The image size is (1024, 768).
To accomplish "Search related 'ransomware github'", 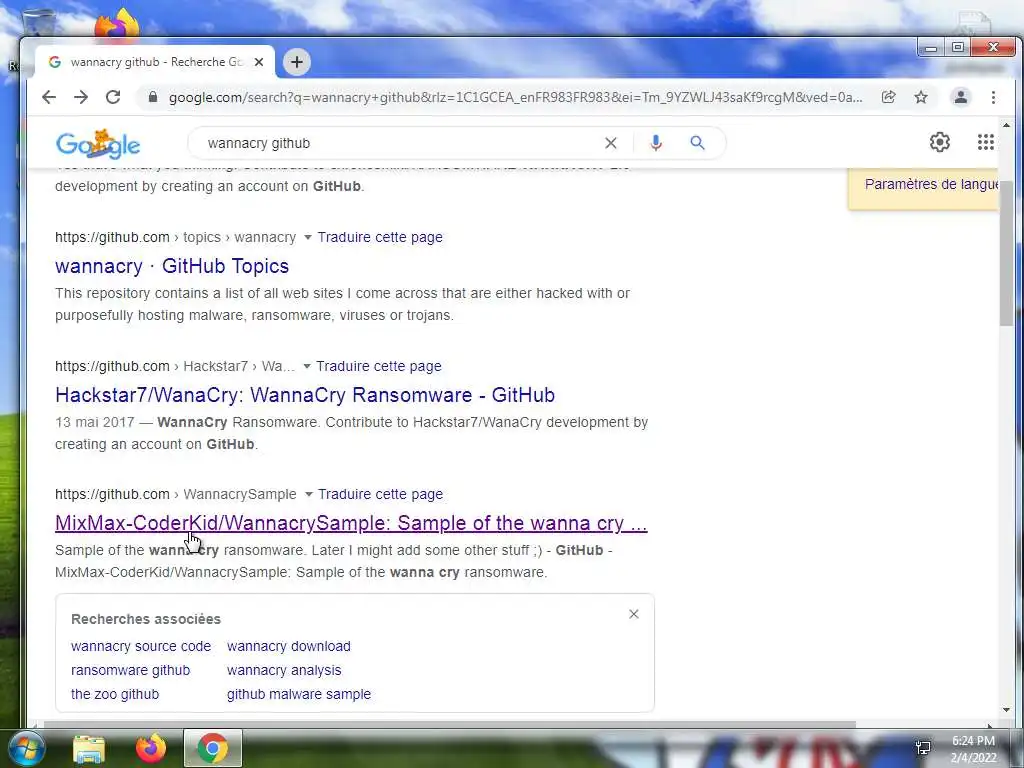I will pyautogui.click(x=131, y=670).
